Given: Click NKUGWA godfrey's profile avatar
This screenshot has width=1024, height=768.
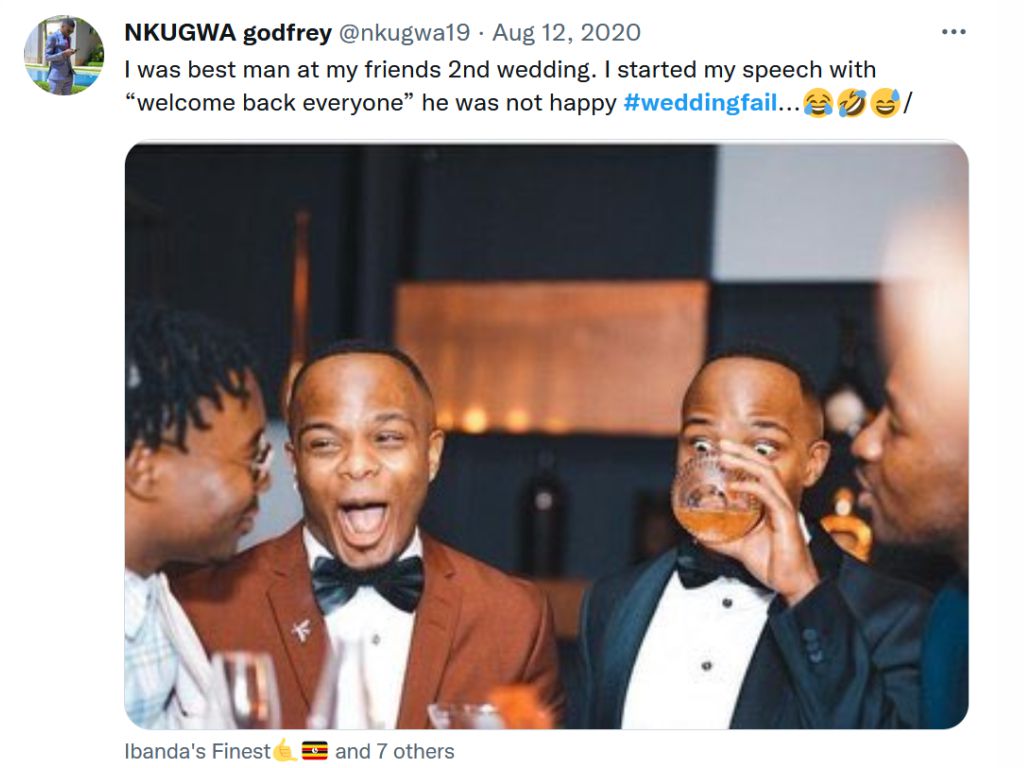Looking at the screenshot, I should (x=63, y=55).
